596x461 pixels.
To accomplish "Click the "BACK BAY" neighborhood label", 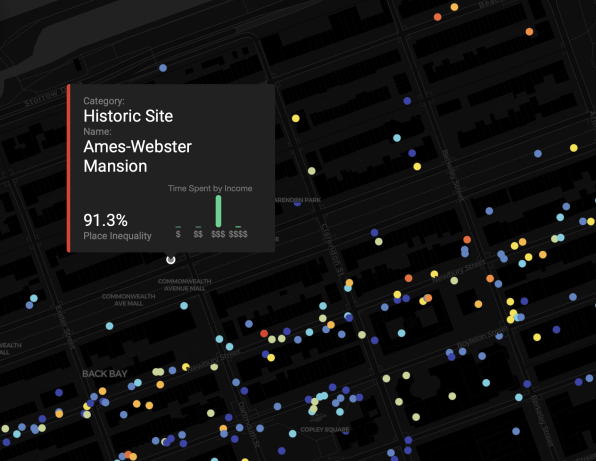I will (x=105, y=374).
